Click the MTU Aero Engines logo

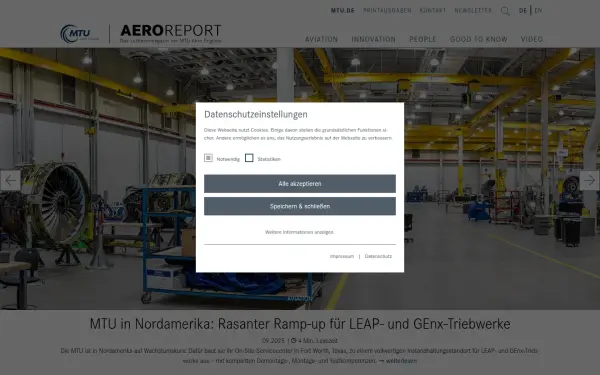click(x=80, y=34)
